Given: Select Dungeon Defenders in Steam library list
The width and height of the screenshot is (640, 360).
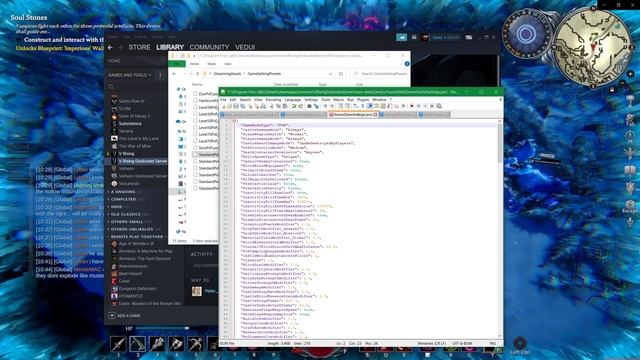Looking at the screenshot, I should [137, 289].
